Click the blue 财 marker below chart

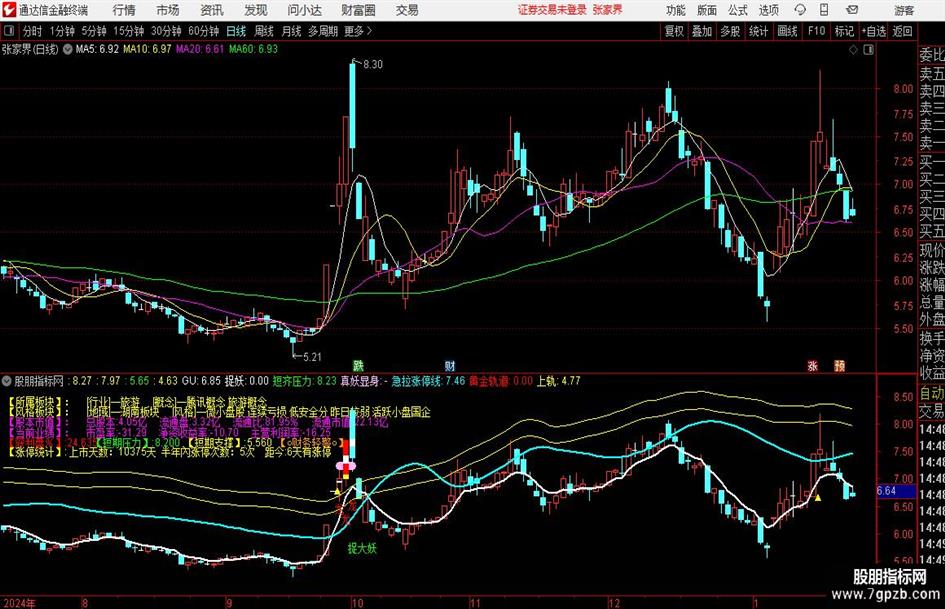click(450, 365)
